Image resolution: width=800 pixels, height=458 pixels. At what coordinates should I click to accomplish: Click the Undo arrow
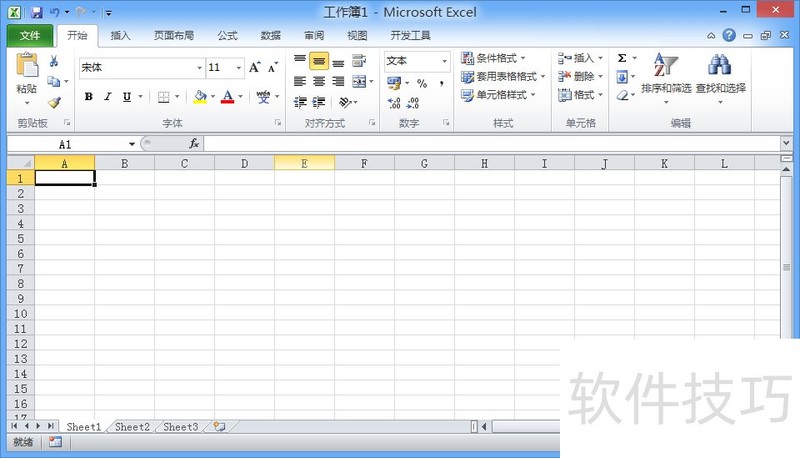55,11
